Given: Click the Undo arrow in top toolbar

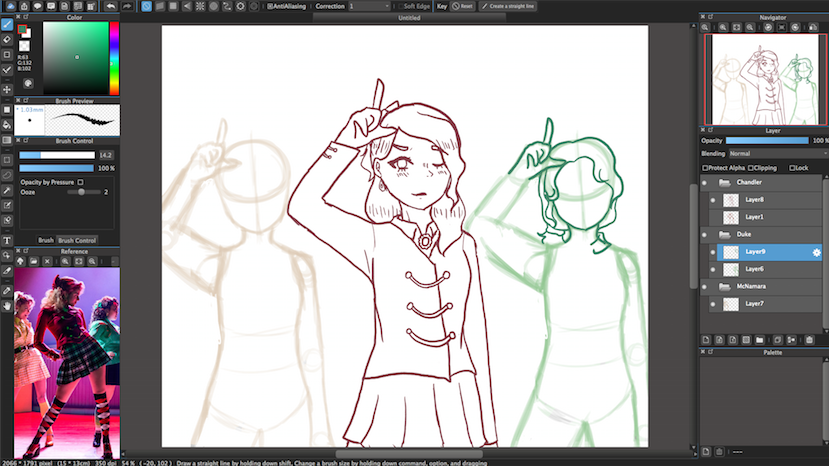Looking at the screenshot, I should [x=111, y=6].
